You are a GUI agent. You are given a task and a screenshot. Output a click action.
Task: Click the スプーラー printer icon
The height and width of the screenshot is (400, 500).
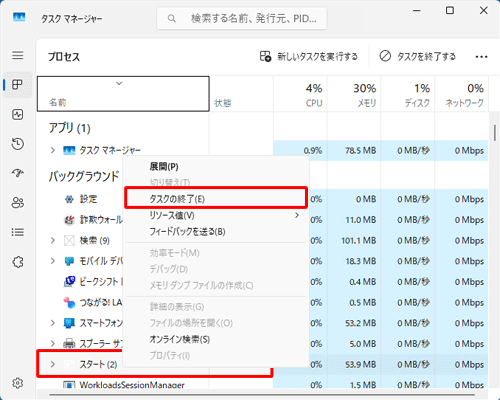(x=69, y=344)
